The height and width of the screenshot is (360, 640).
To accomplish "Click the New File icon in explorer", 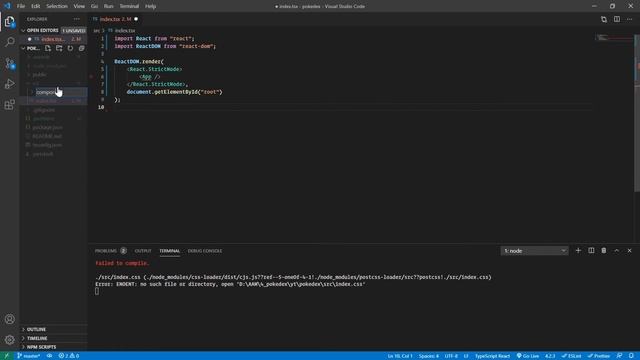I will (x=48, y=48).
